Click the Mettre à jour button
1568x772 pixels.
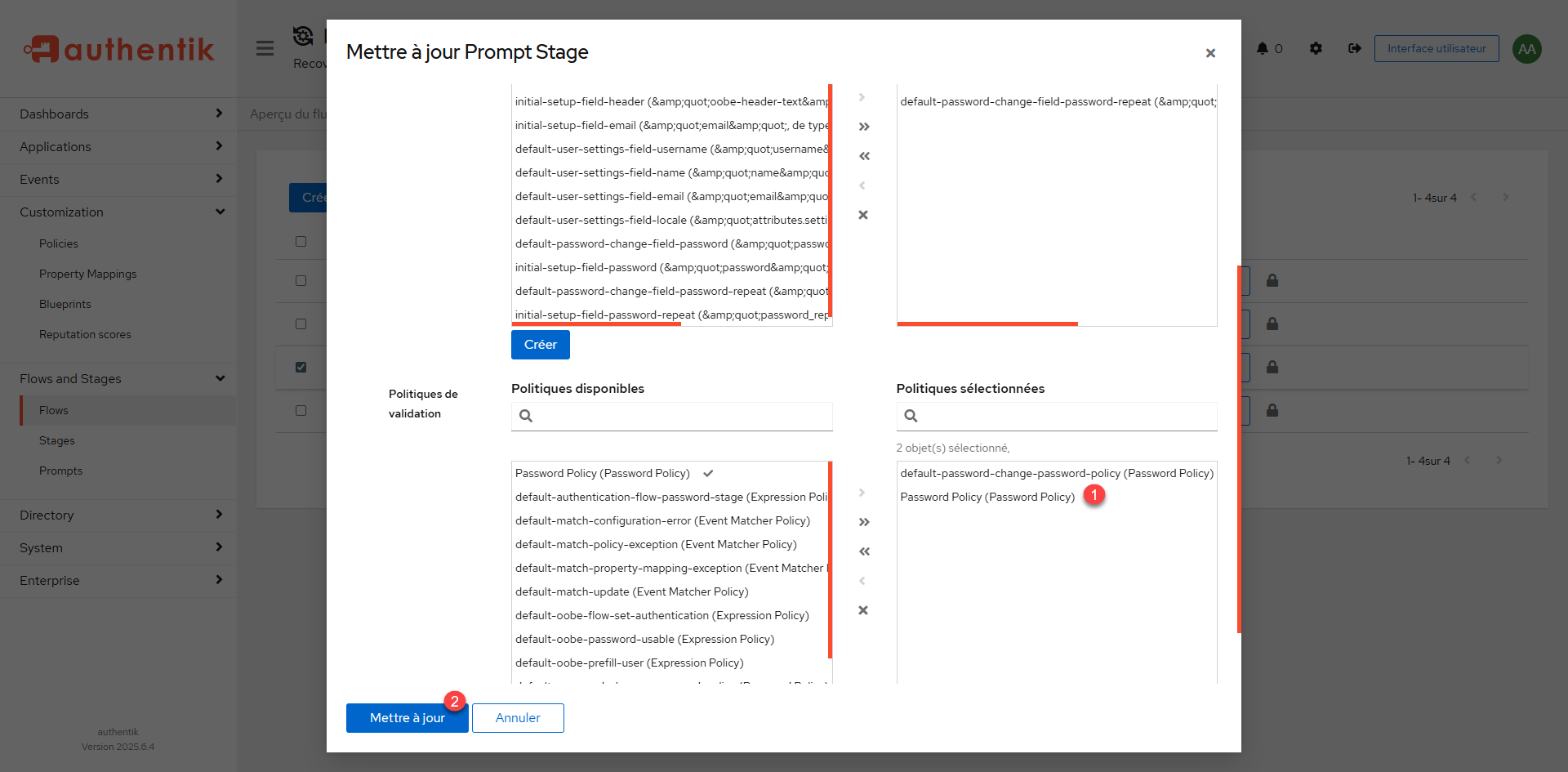[x=407, y=718]
